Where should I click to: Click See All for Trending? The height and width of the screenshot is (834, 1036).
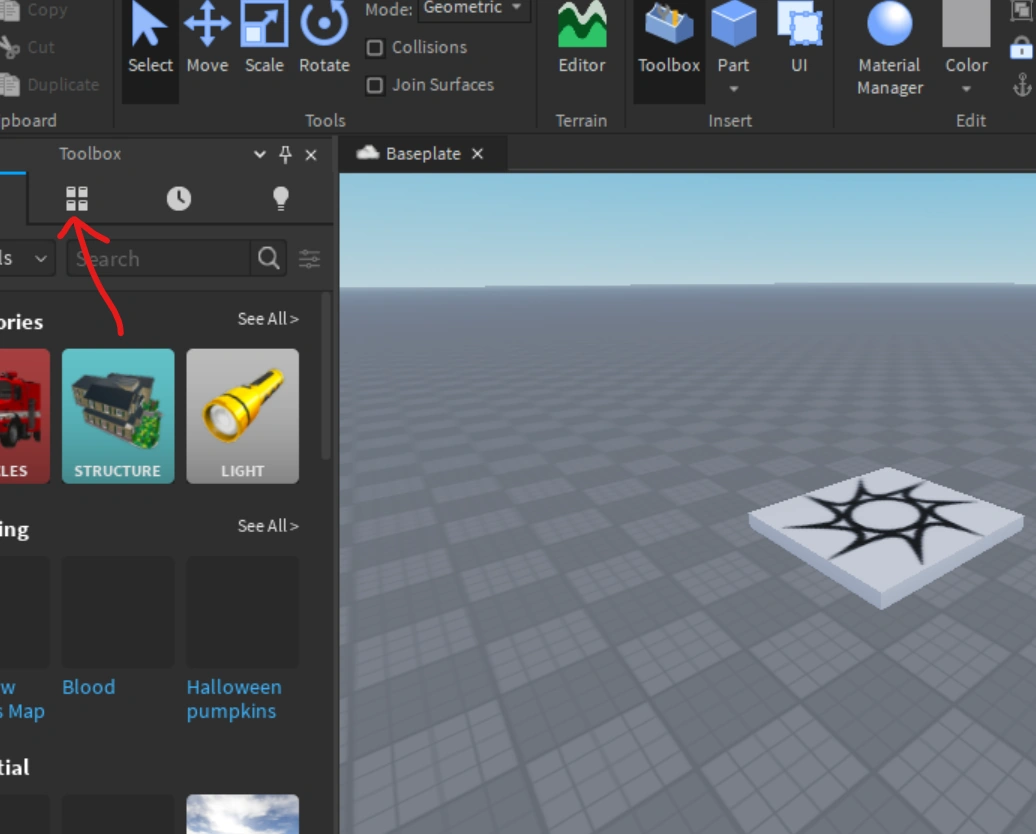tap(268, 526)
